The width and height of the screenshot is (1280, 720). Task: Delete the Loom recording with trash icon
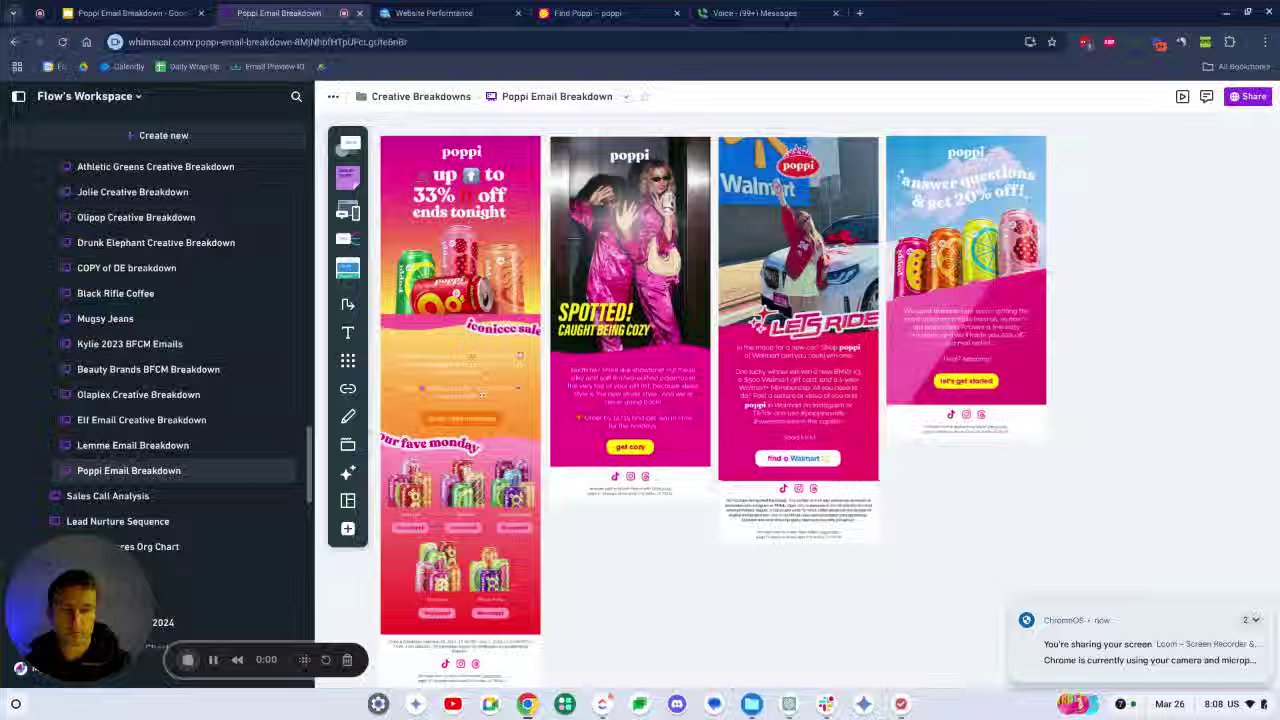347,660
